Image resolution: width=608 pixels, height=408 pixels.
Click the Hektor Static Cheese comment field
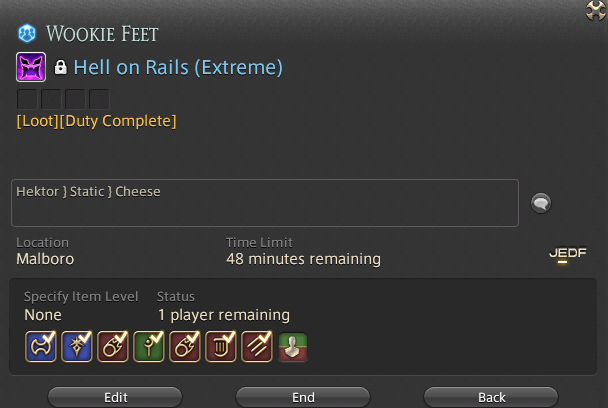[x=265, y=203]
